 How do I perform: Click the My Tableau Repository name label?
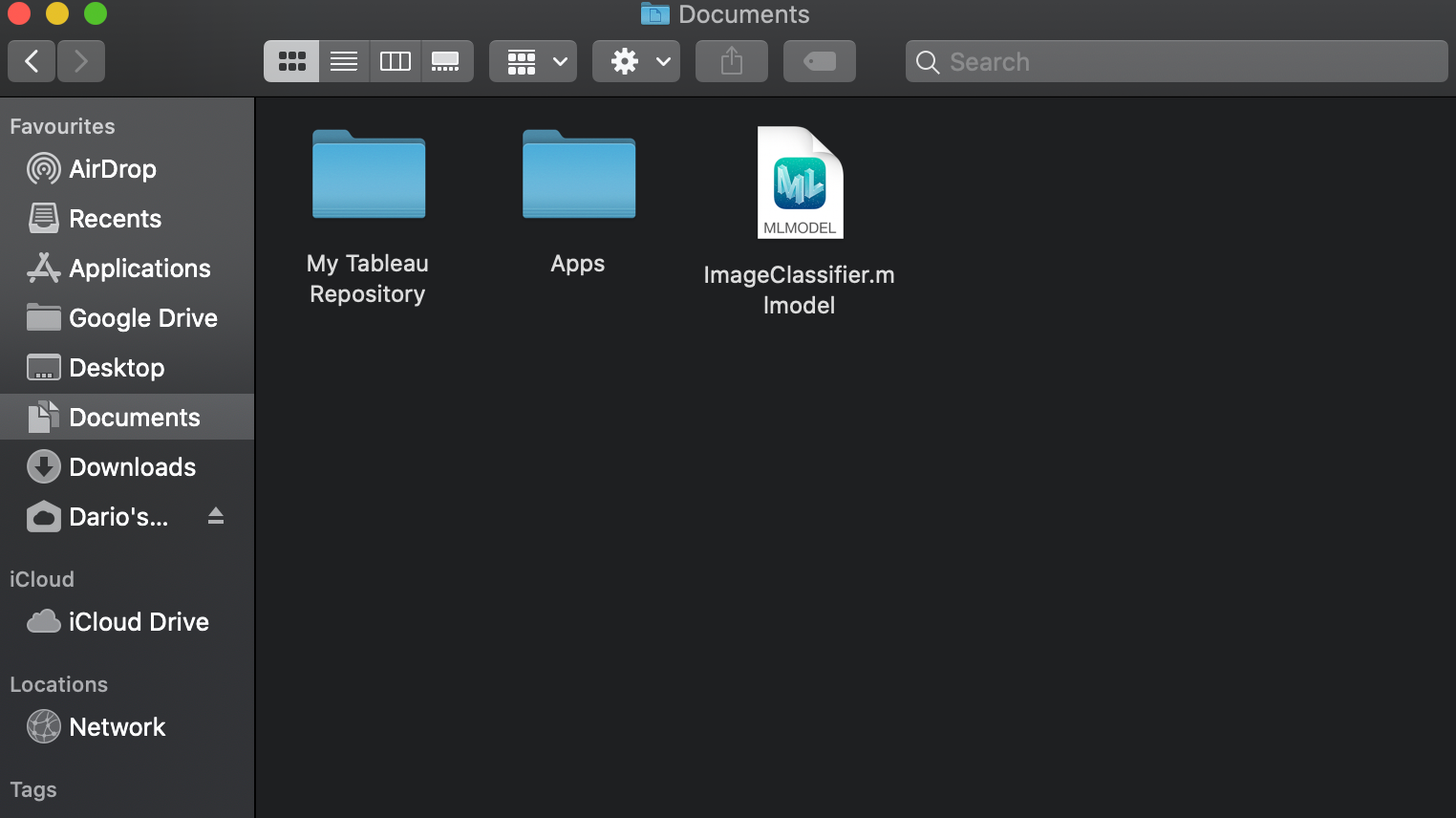click(x=368, y=279)
